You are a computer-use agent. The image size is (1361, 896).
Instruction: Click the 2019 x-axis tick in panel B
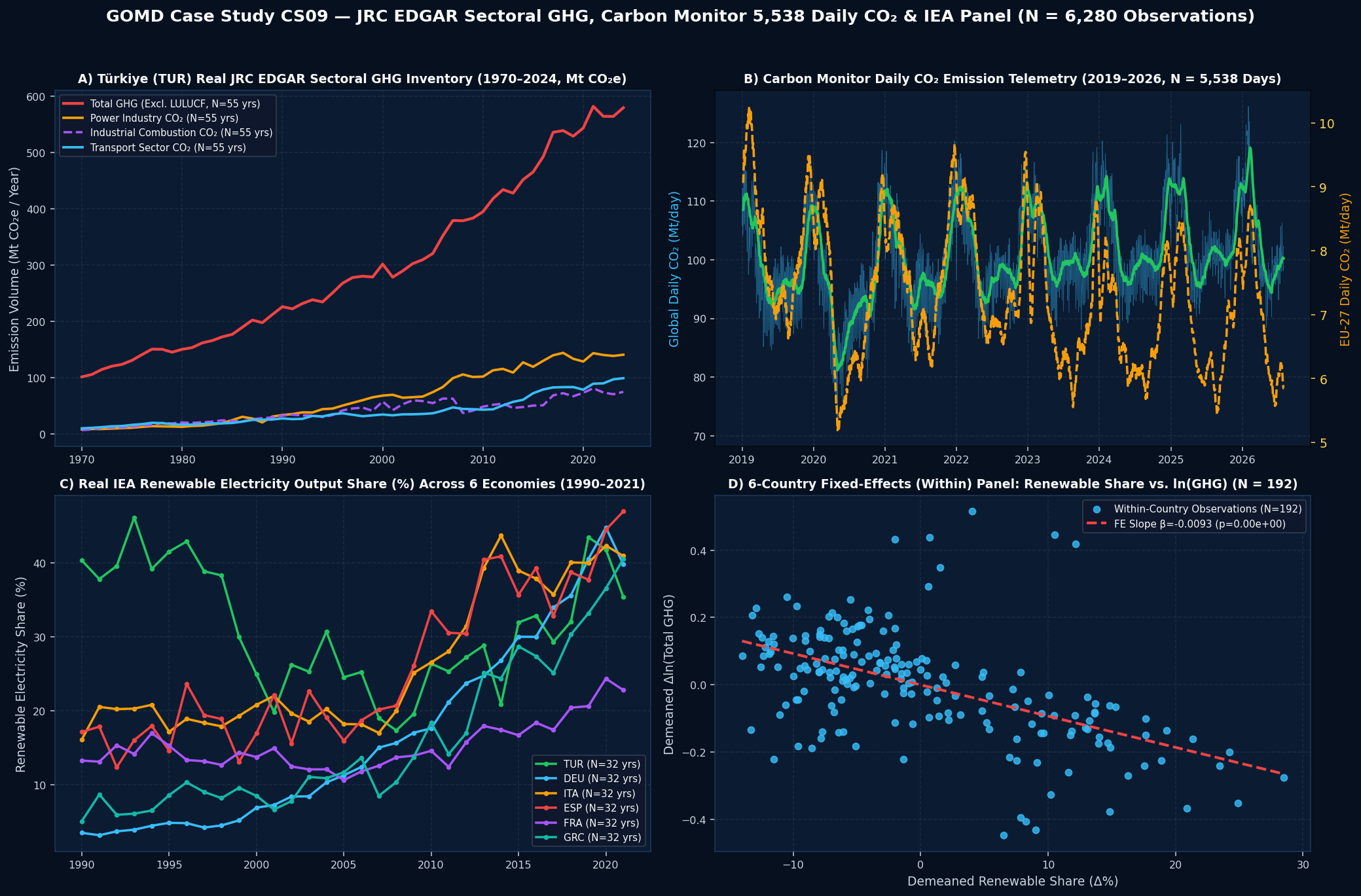pos(742,459)
